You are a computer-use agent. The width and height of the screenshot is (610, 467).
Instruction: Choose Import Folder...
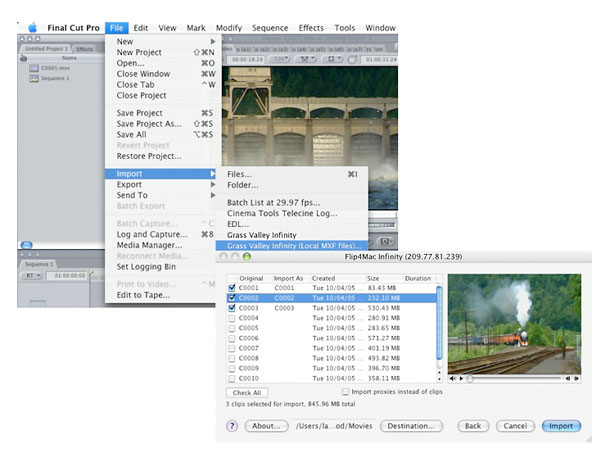pos(292,185)
